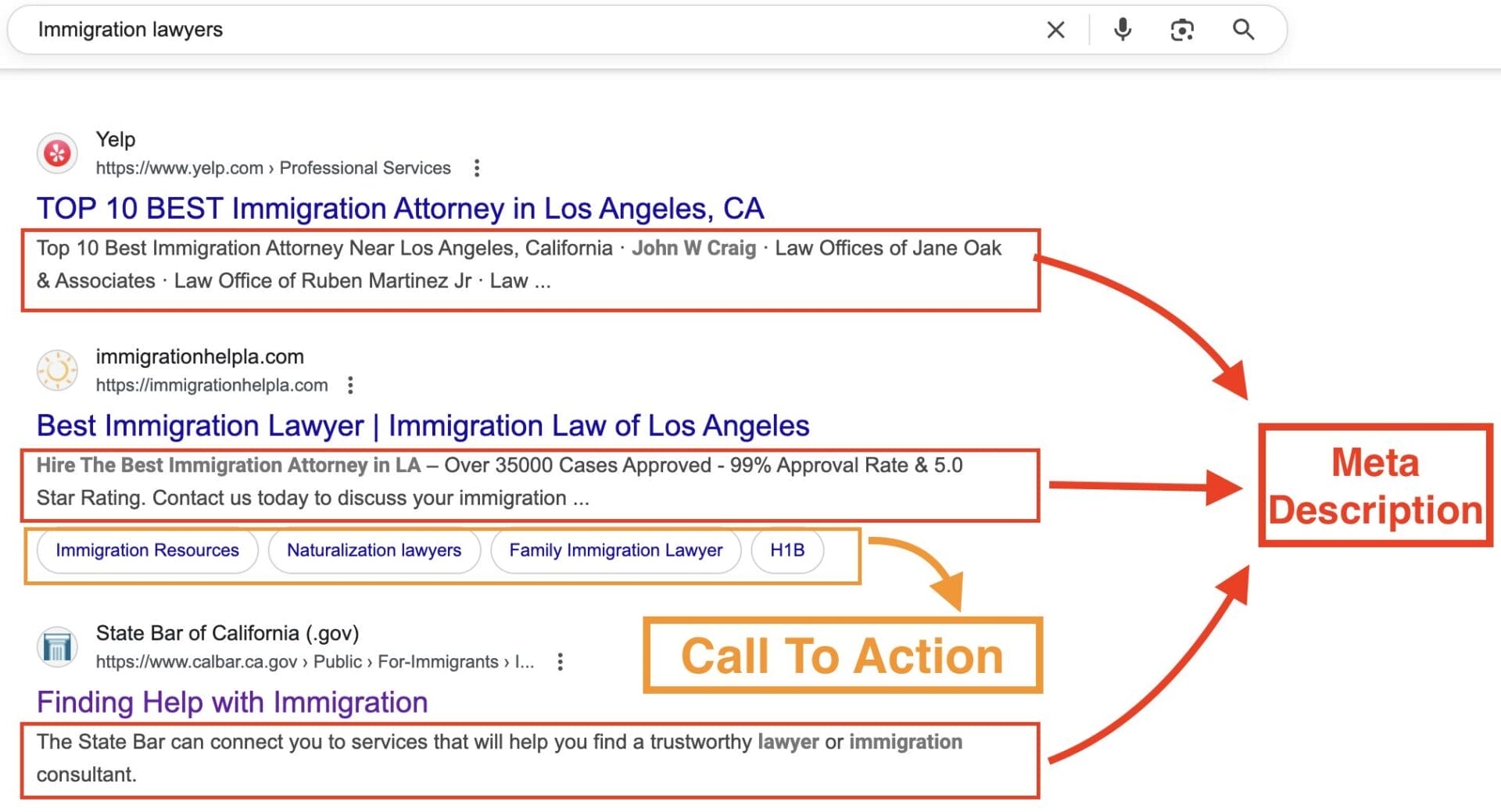Click the State Bar of California favicon

pos(57,646)
